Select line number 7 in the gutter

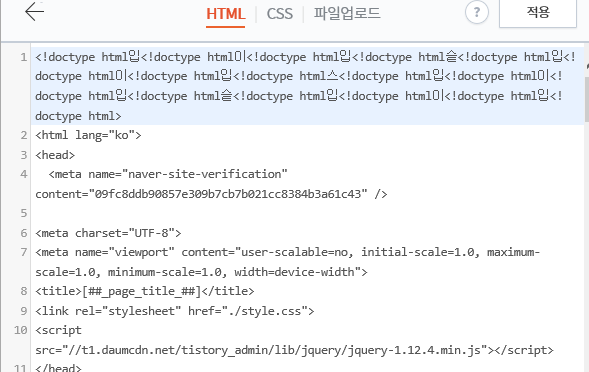point(24,252)
